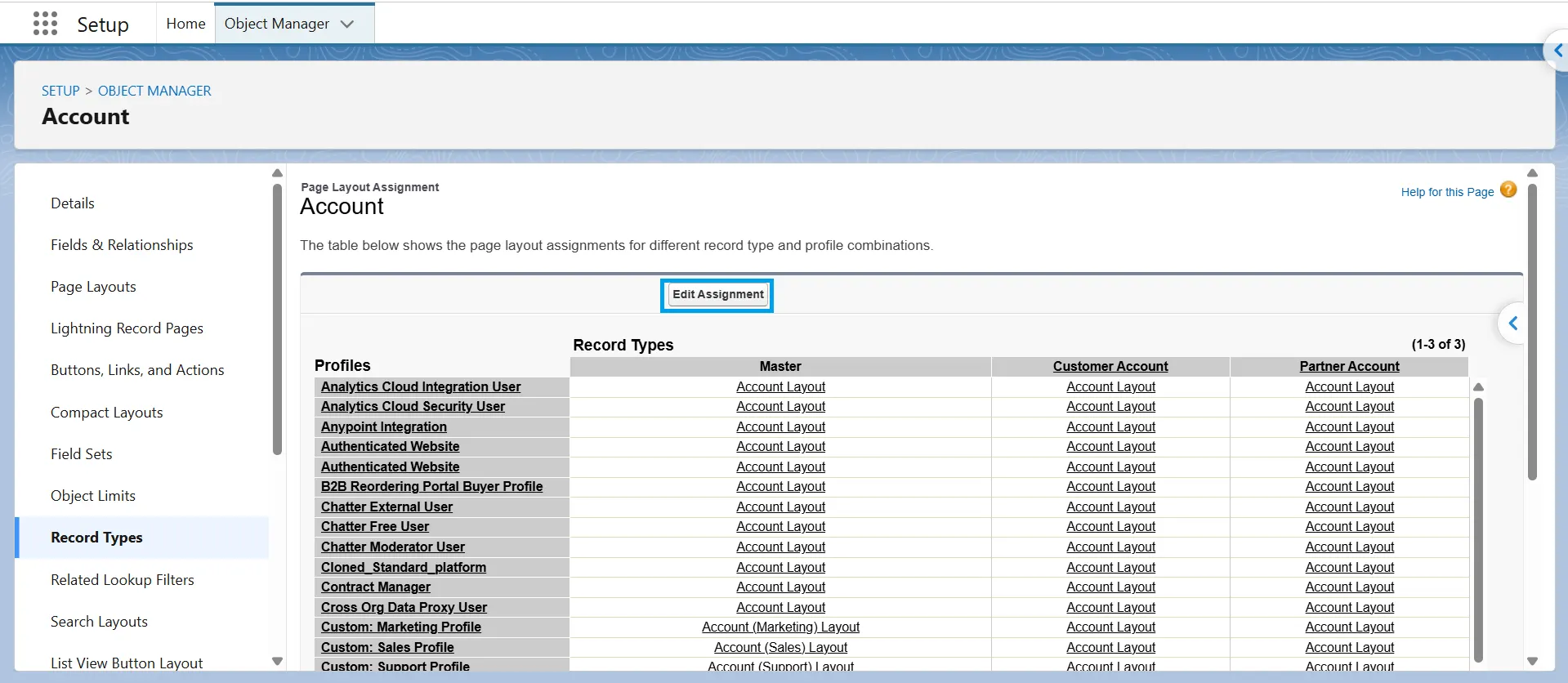Open Page Layouts in sidebar

[93, 287]
